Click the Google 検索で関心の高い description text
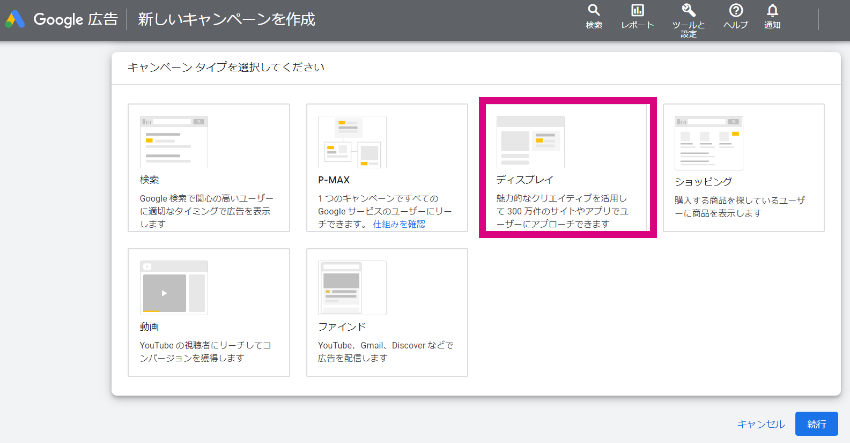This screenshot has width=850, height=443. coord(207,211)
